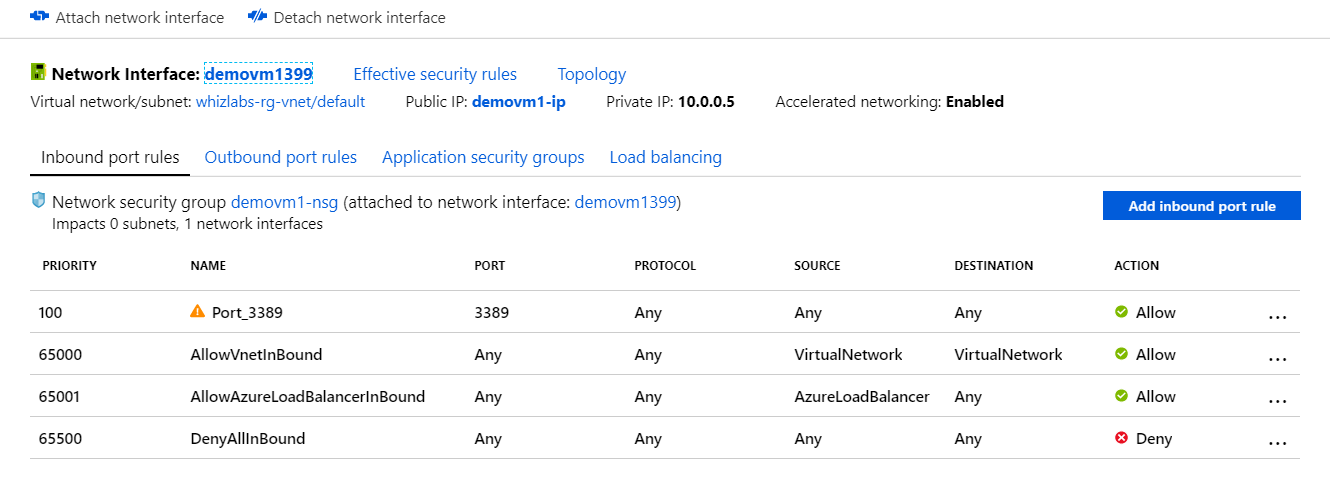Select the AllowVnetInBound rule name
1330x481 pixels.
(x=256, y=354)
